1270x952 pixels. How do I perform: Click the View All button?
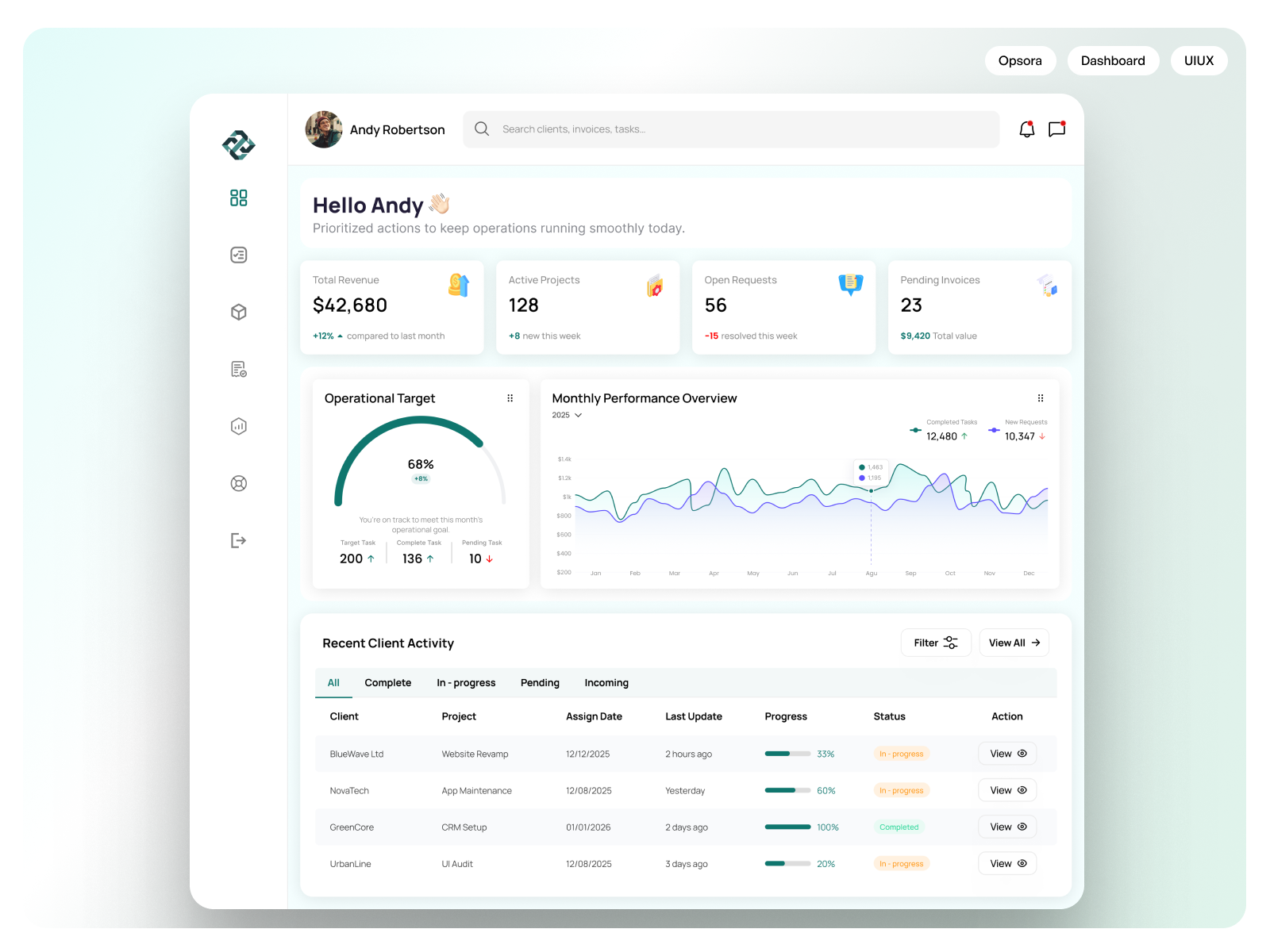(x=1014, y=643)
